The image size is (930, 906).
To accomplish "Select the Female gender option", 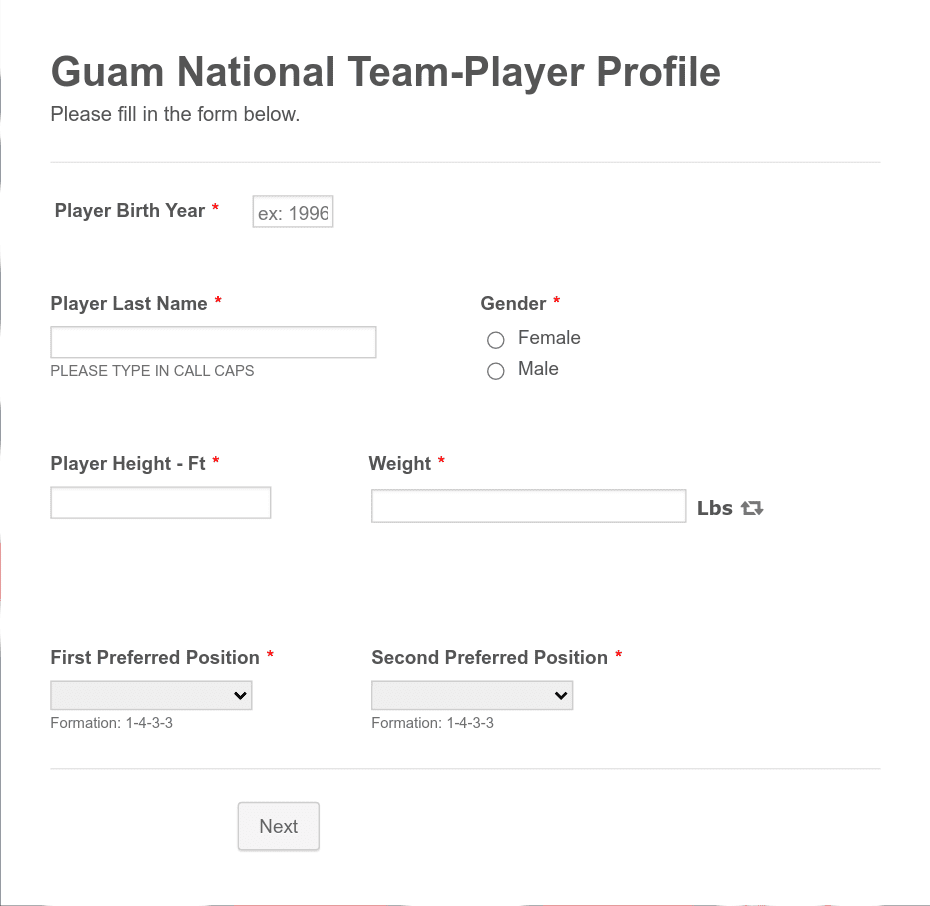I will pyautogui.click(x=495, y=340).
